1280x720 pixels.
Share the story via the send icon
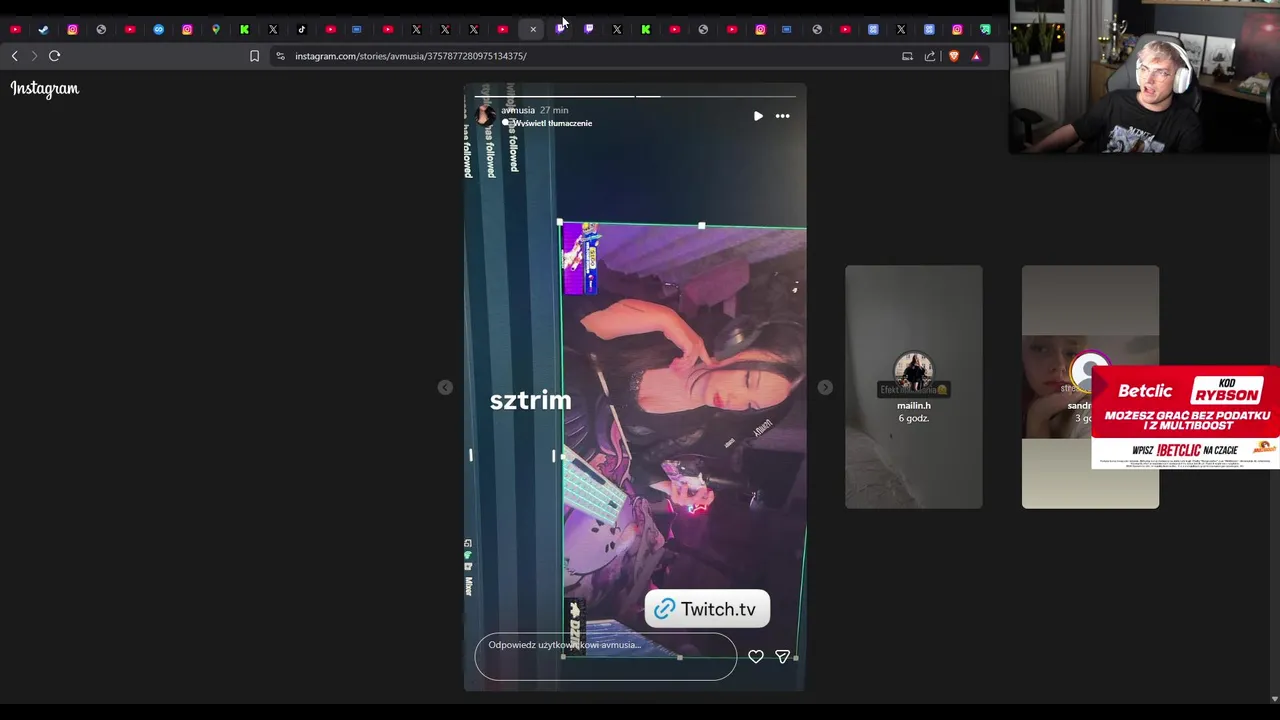[782, 657]
